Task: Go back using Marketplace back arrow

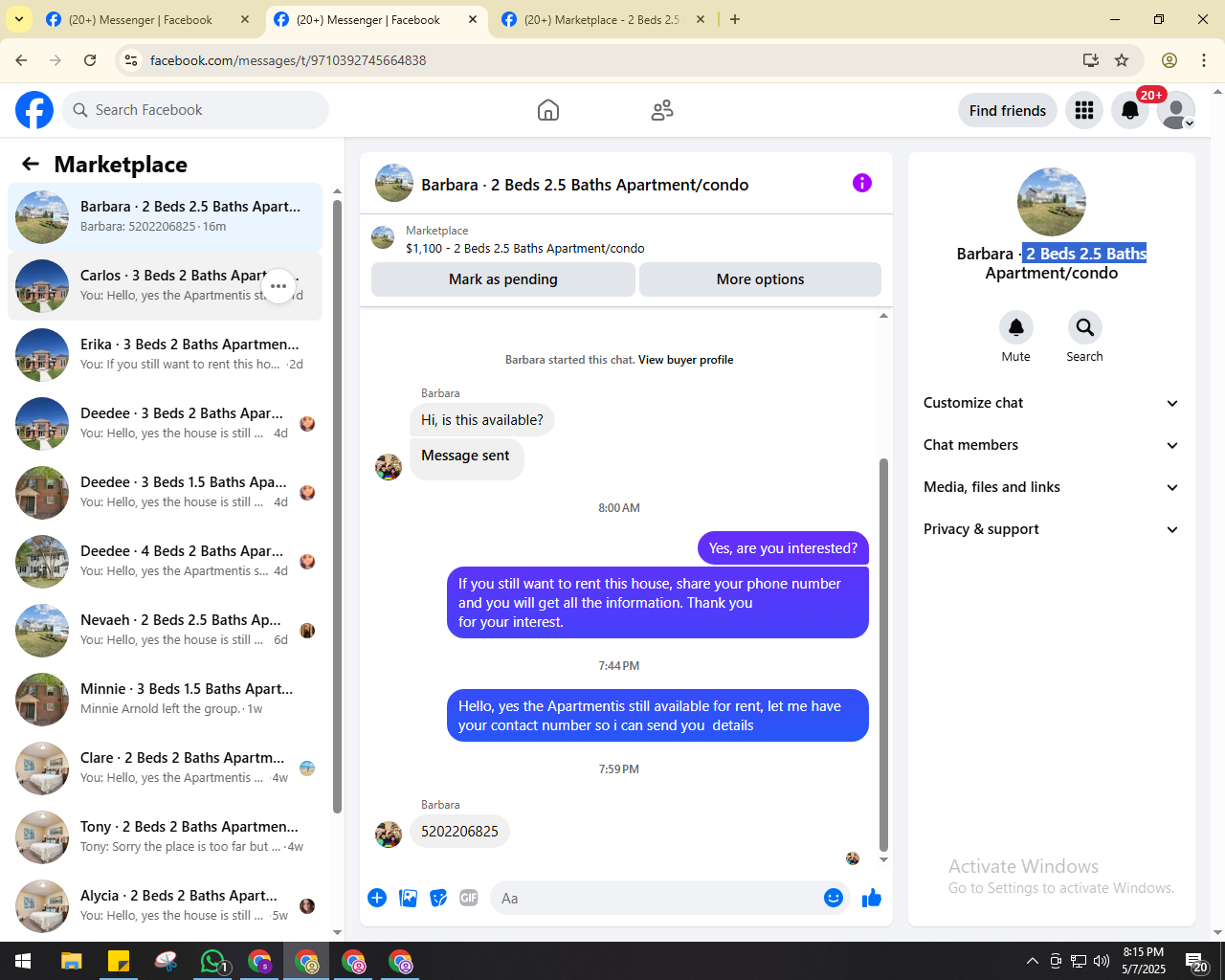Action: coord(31,164)
